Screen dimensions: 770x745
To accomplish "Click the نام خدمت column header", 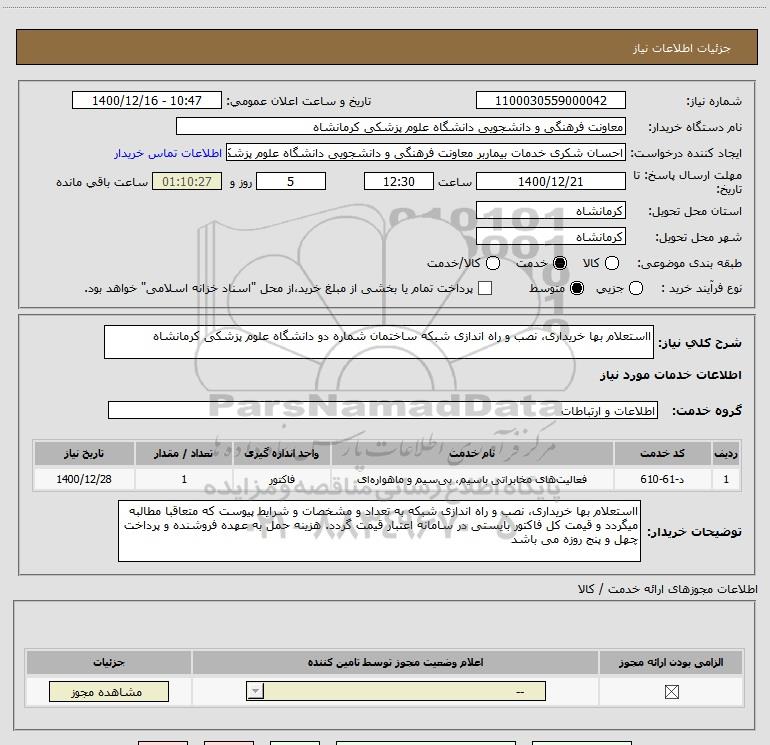I will click(x=472, y=453).
